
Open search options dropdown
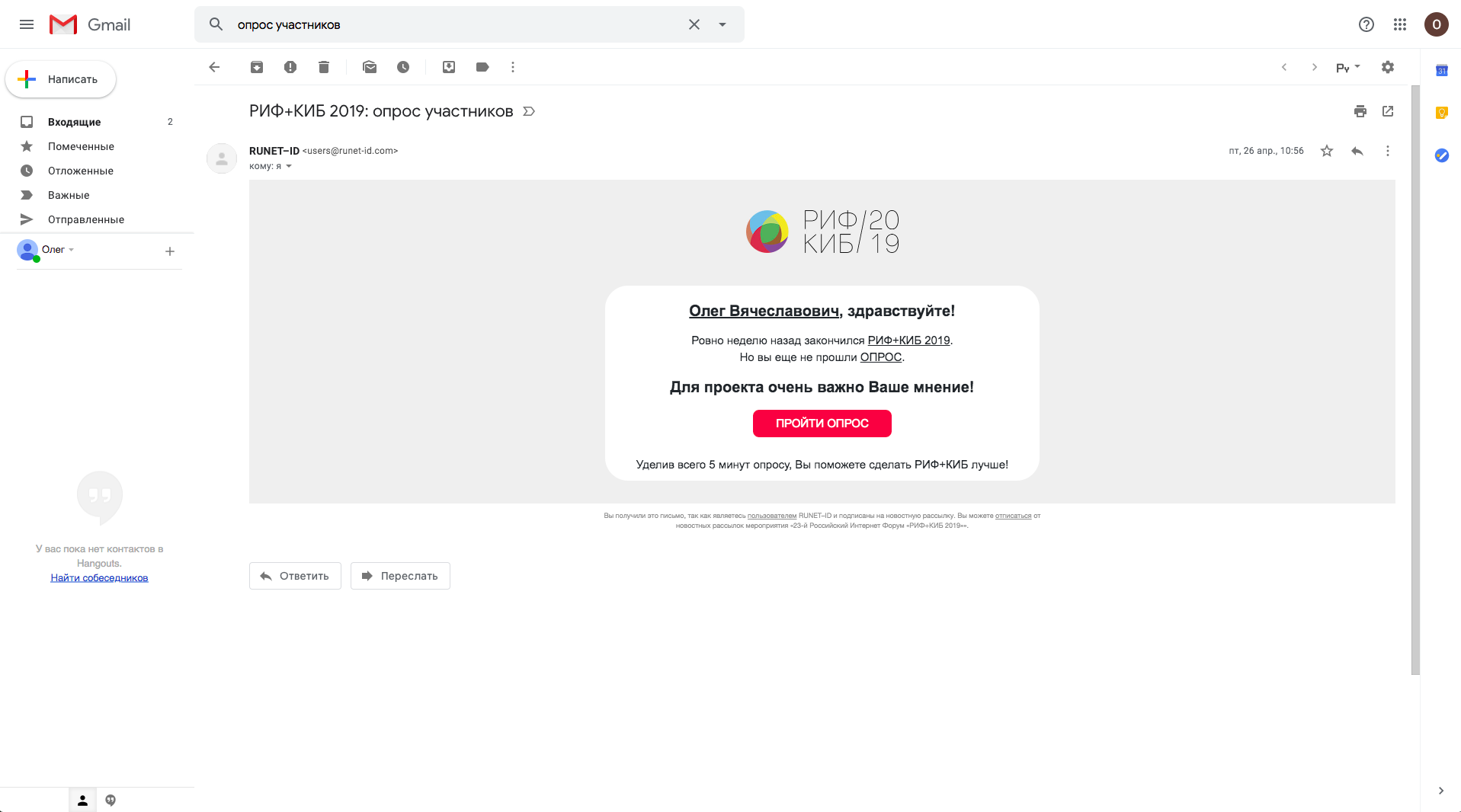tap(722, 24)
